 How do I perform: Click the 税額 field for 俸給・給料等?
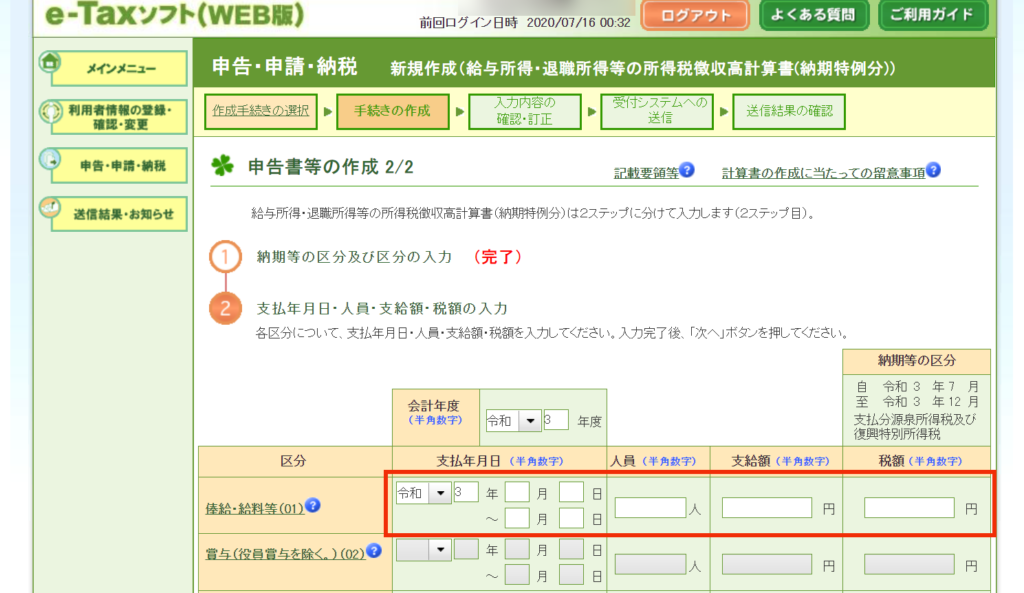[909, 508]
